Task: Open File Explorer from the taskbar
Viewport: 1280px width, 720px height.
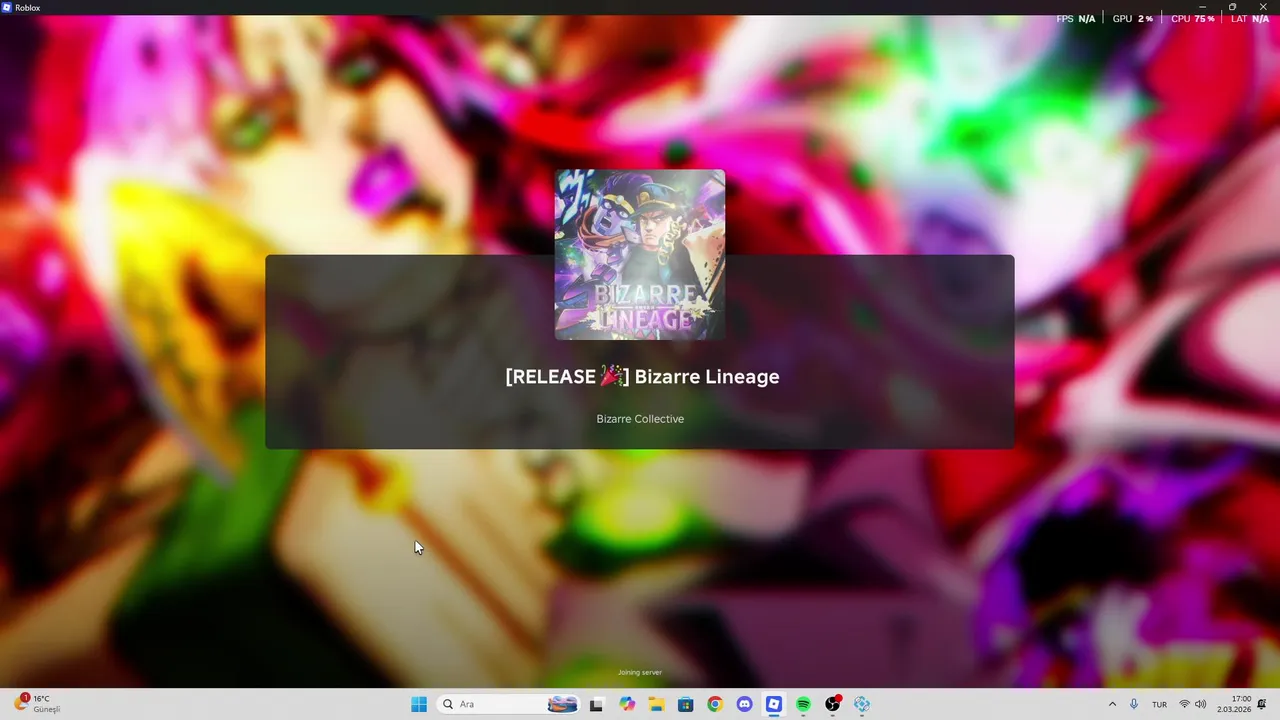Action: pos(656,704)
